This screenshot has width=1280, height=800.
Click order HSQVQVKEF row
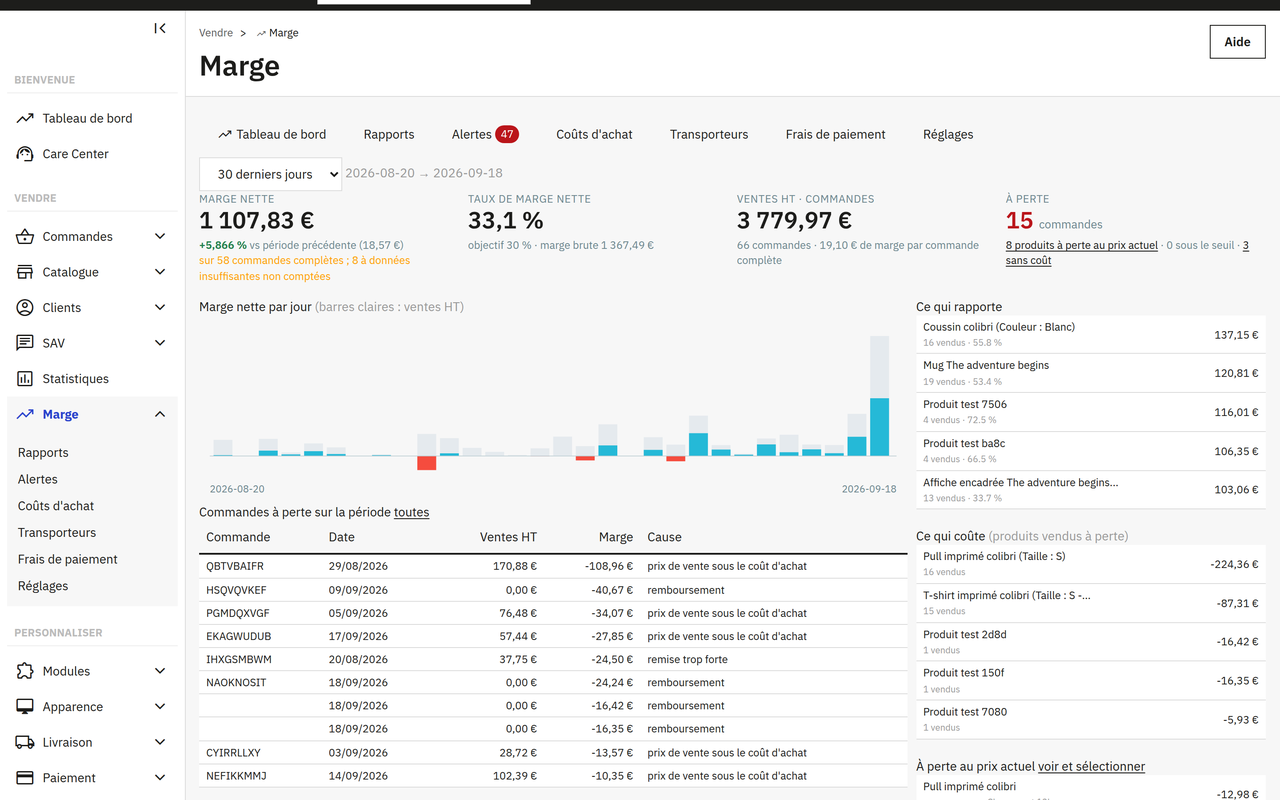(553, 590)
